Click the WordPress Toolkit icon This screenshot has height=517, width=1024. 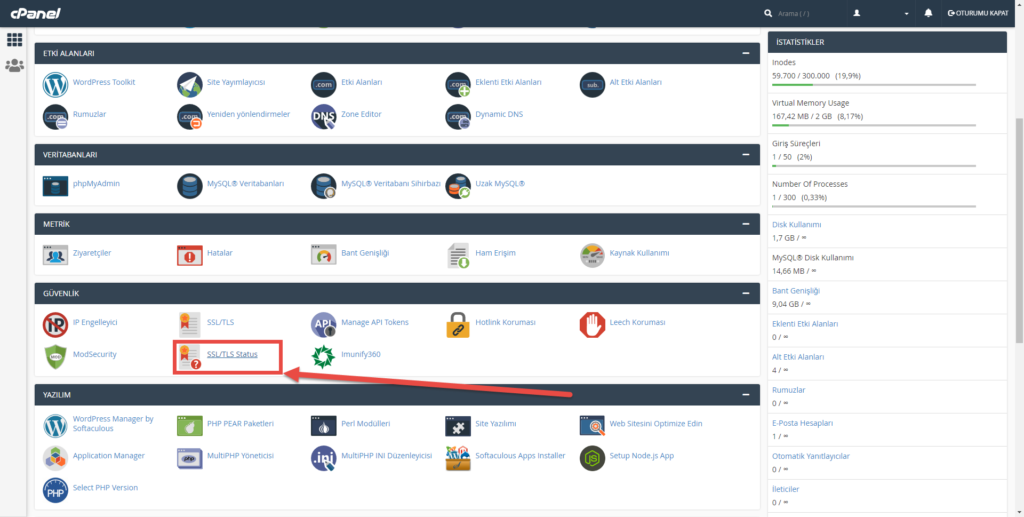[x=55, y=84]
